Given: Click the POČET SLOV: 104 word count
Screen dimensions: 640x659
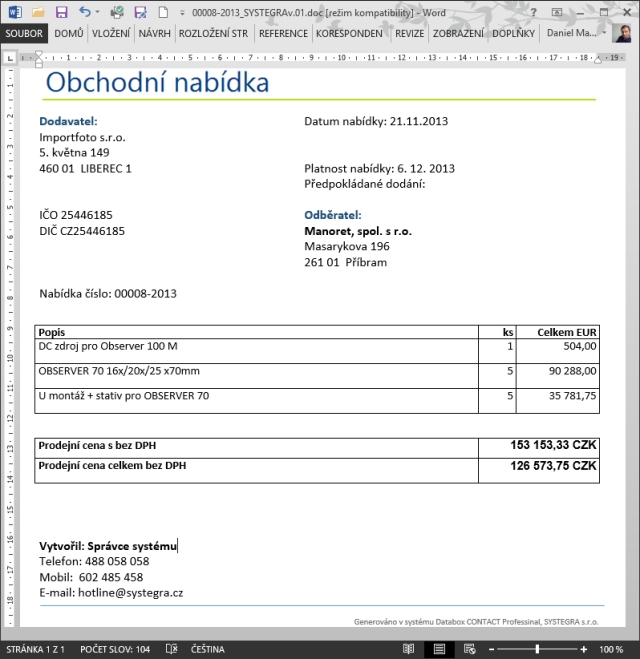Looking at the screenshot, I should (x=115, y=649).
